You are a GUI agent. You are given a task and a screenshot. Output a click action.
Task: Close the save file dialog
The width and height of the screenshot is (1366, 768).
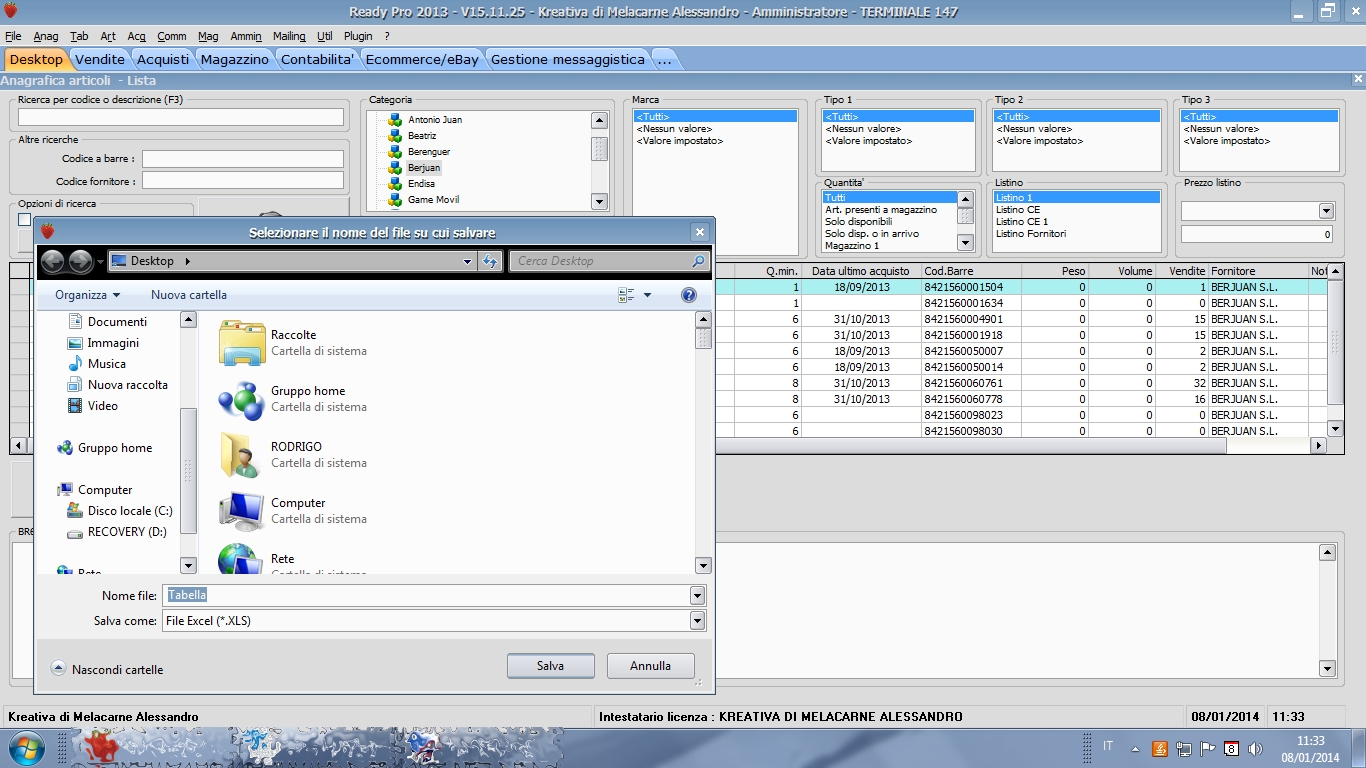699,232
